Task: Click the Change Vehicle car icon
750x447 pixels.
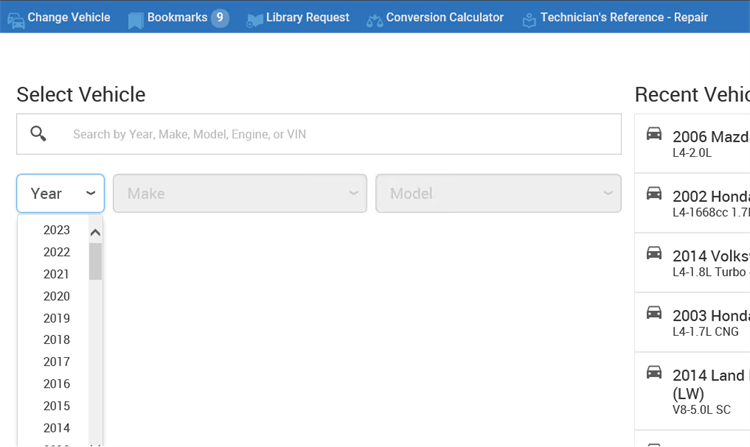Action: click(16, 21)
